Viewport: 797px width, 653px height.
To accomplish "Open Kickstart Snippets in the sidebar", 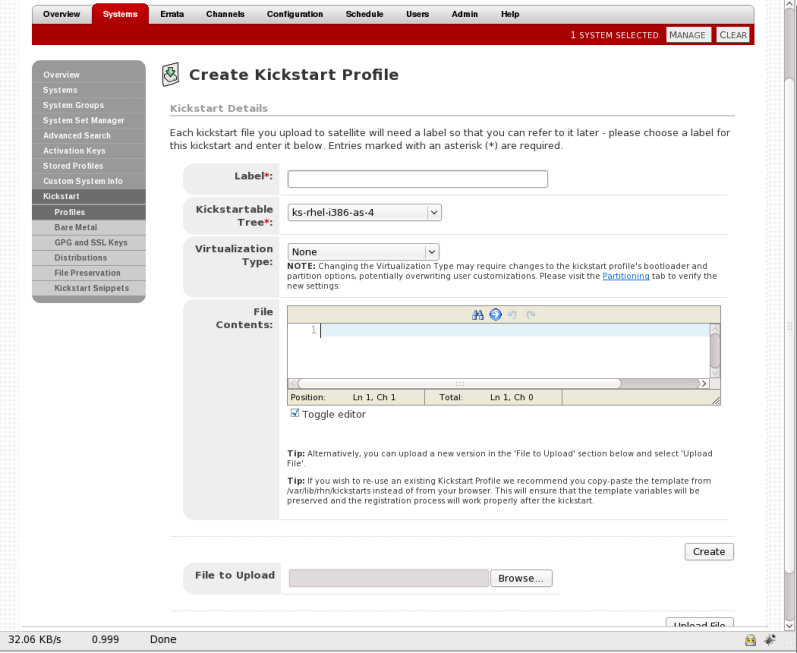I will [88, 288].
